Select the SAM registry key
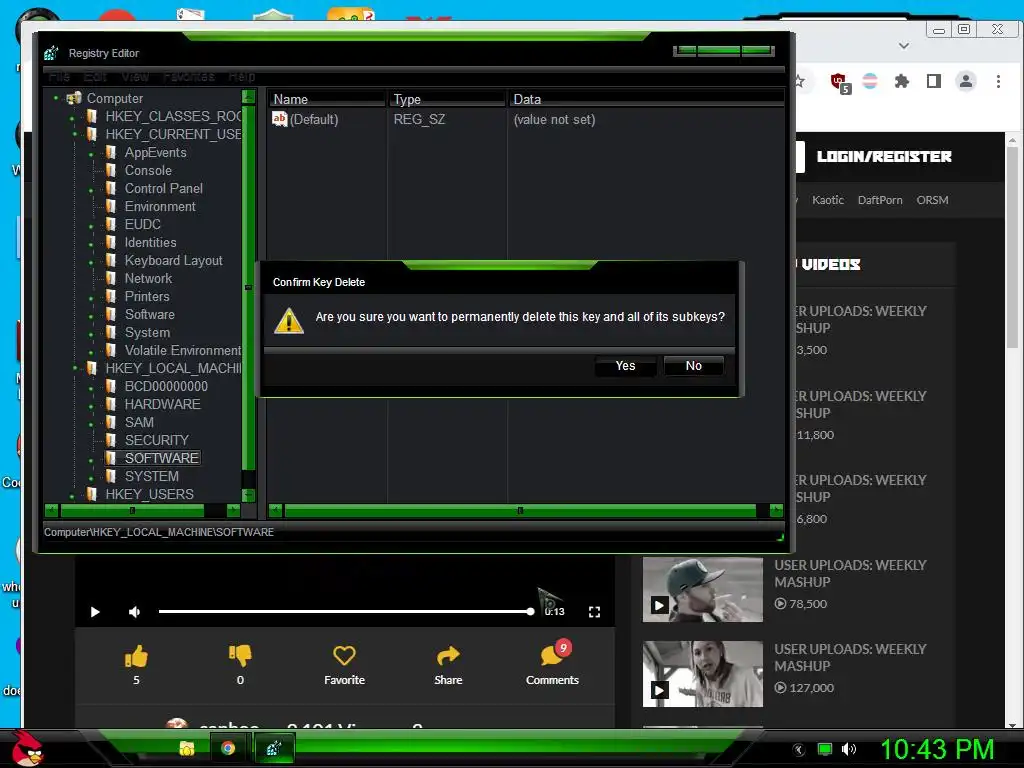 (139, 422)
